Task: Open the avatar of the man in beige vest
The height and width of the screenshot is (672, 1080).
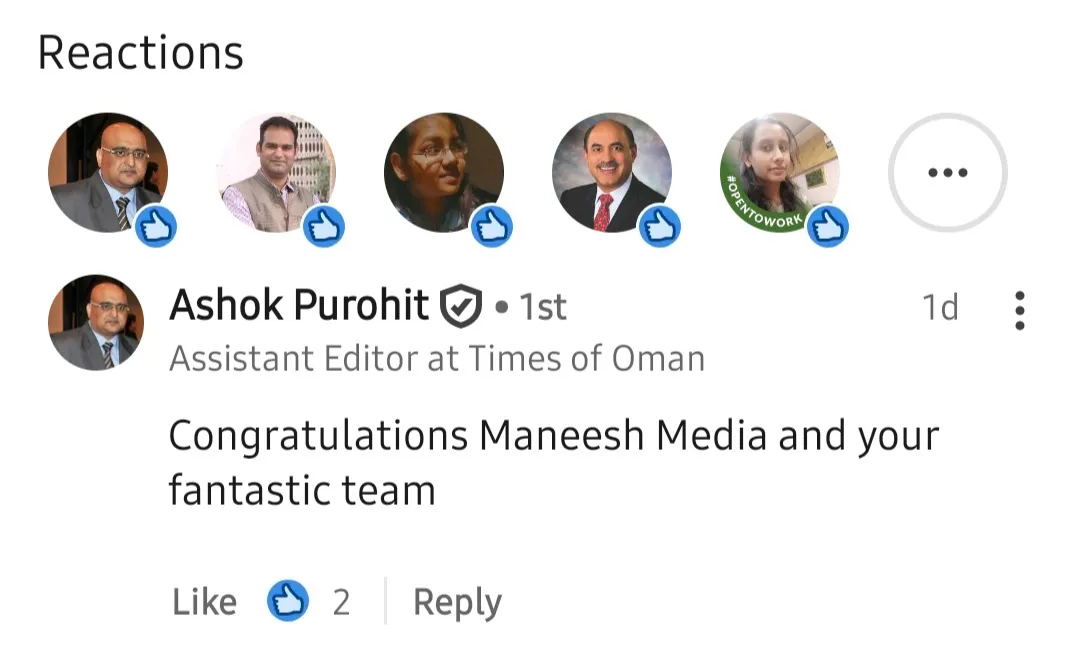Action: tap(275, 170)
